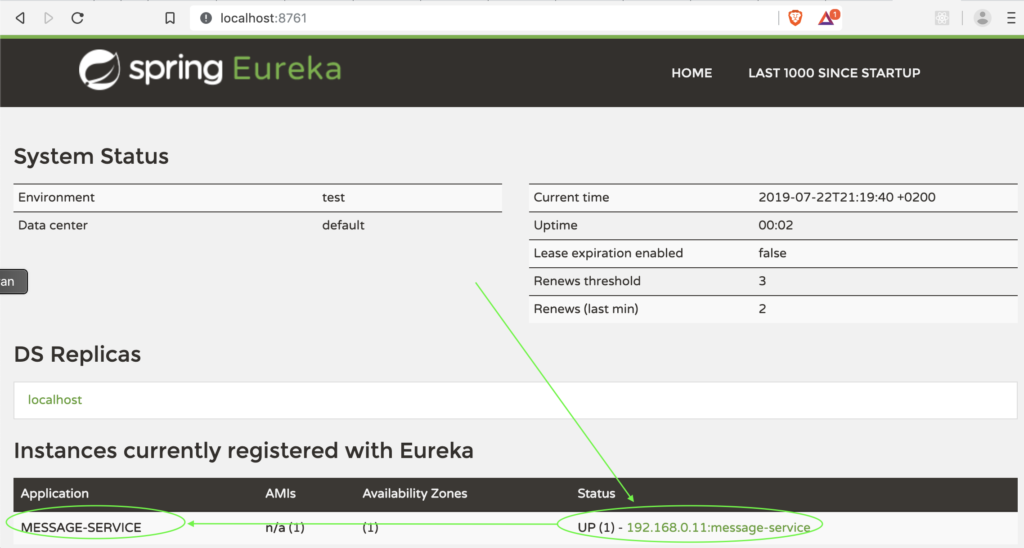
Task: Click the partially hidden button at left edge
Action: [12, 281]
